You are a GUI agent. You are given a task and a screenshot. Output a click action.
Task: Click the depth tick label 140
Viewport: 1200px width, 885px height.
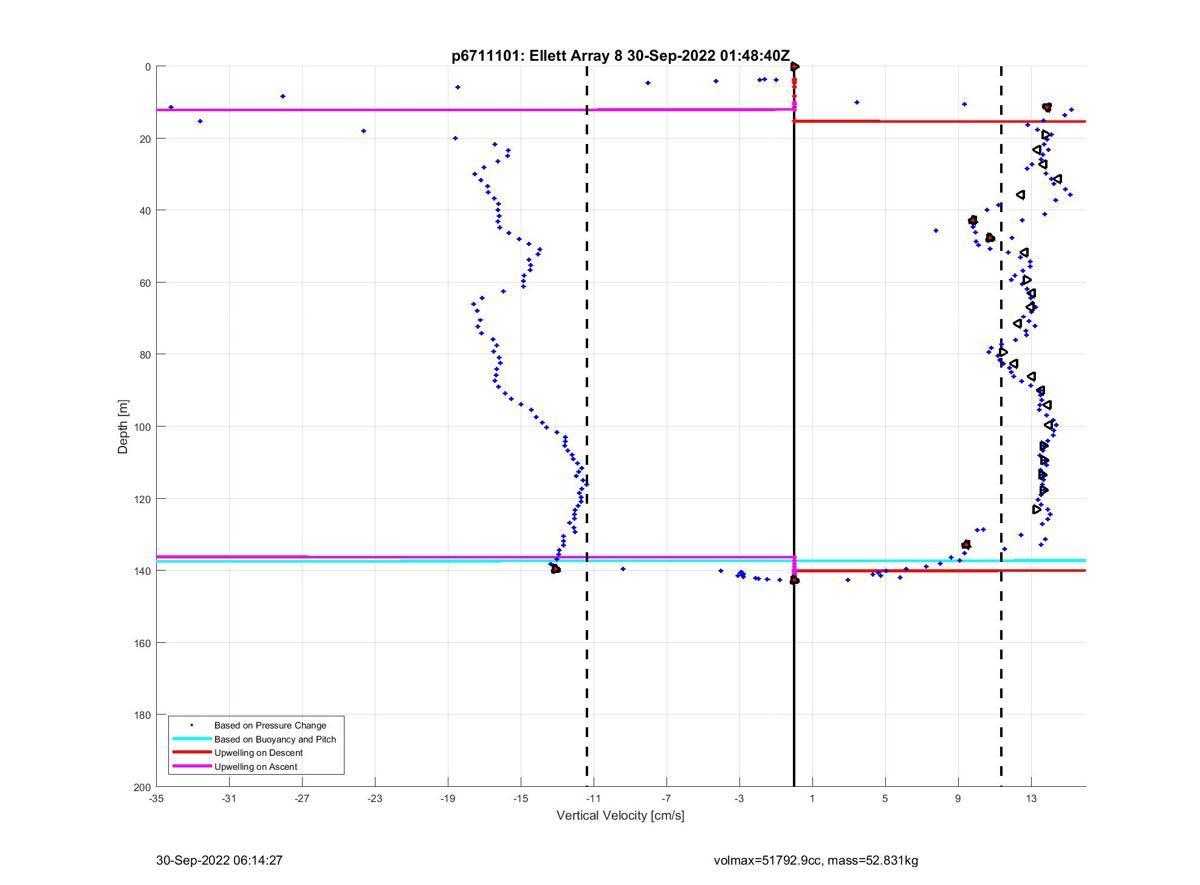(x=142, y=571)
